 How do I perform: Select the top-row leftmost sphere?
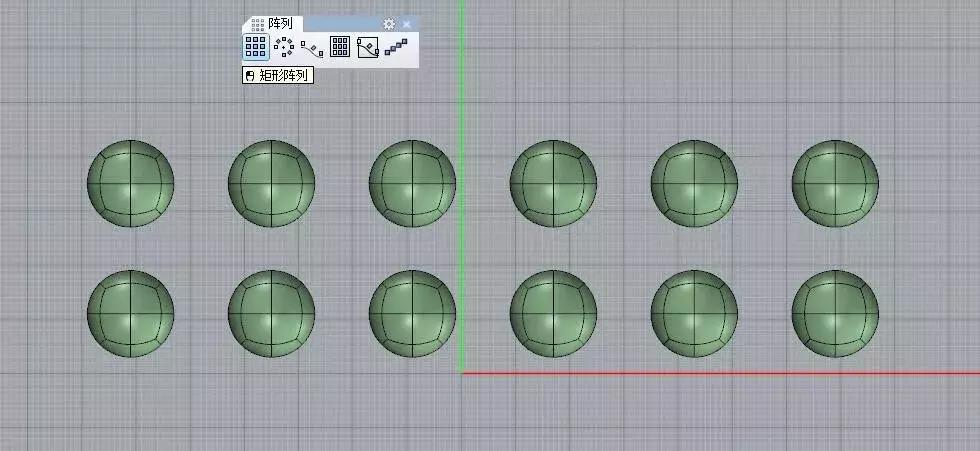131,183
